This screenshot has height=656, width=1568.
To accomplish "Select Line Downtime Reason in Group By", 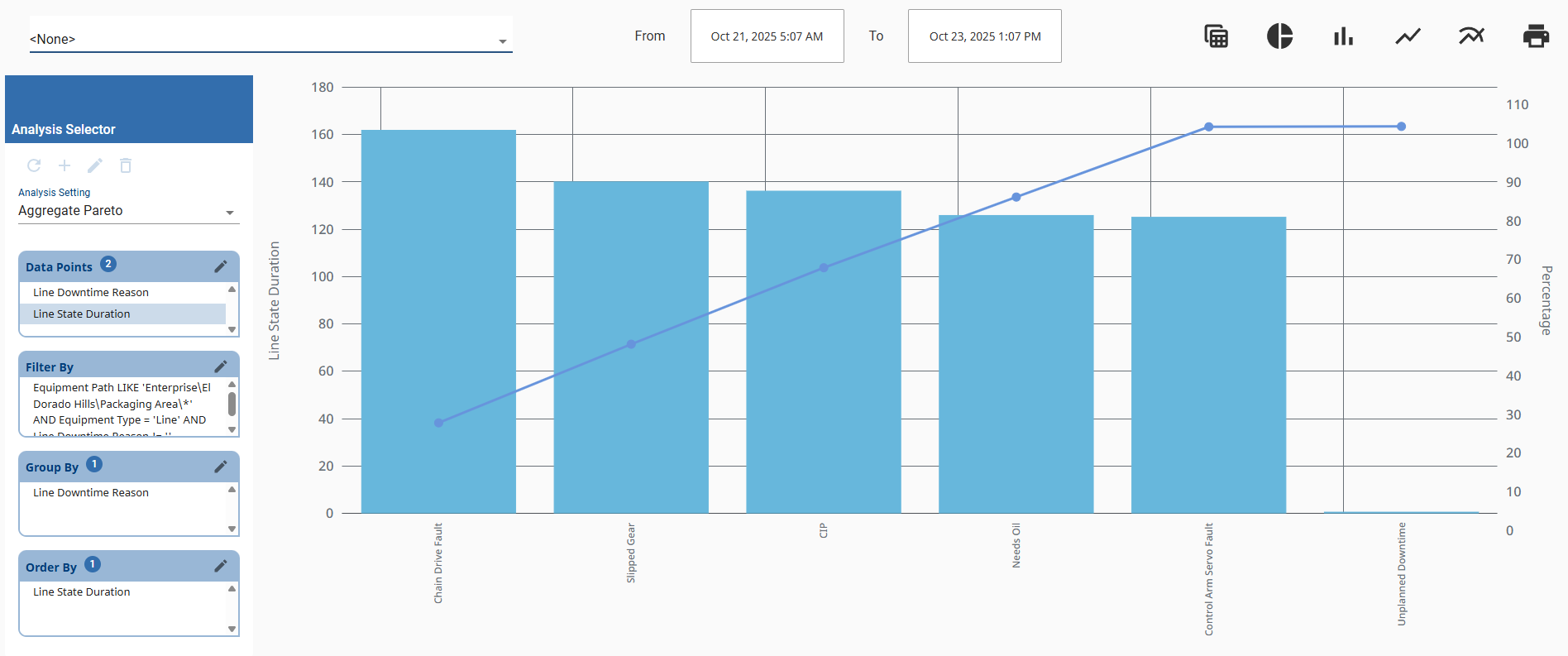I will tap(122, 492).
